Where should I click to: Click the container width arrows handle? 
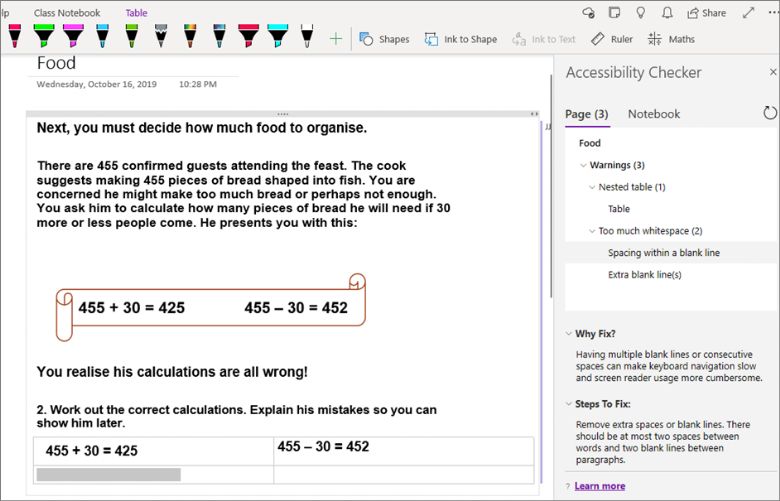534,114
